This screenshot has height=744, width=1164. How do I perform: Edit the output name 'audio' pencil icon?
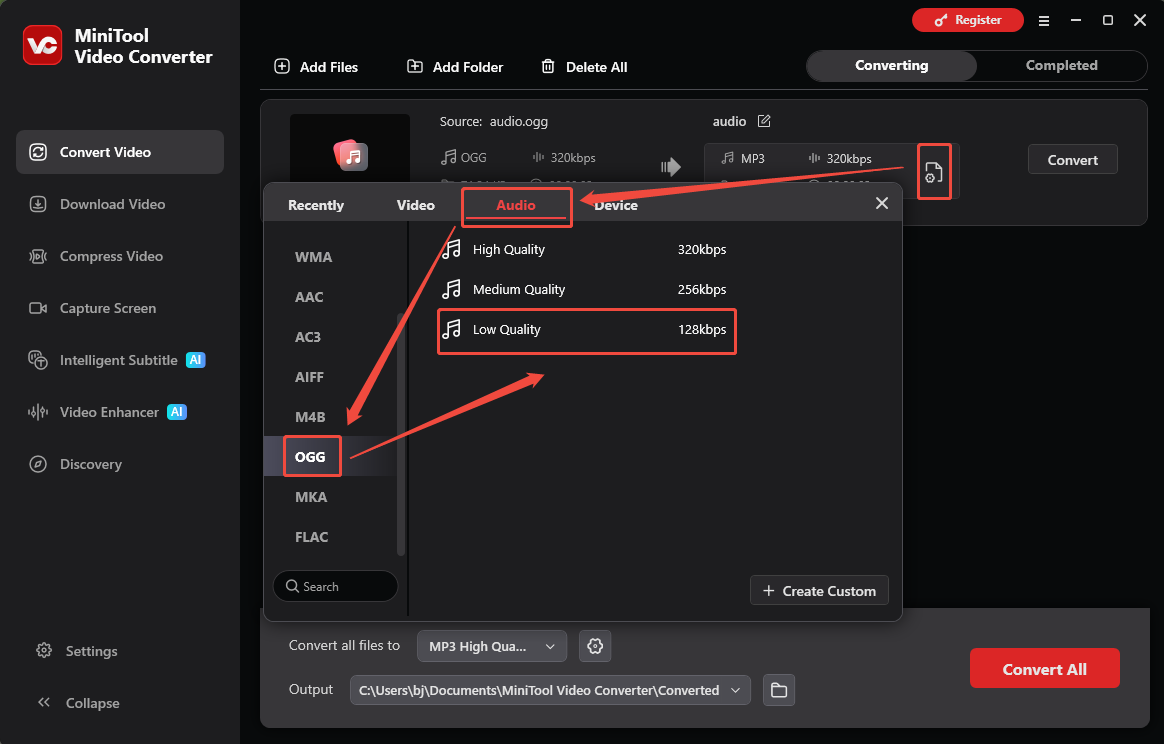coord(764,121)
